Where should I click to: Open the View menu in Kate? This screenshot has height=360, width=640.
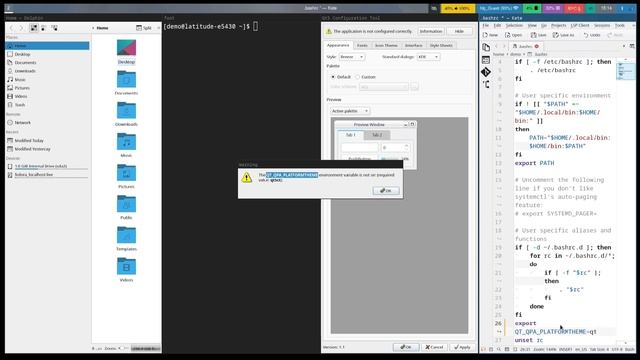pyautogui.click(x=532, y=25)
